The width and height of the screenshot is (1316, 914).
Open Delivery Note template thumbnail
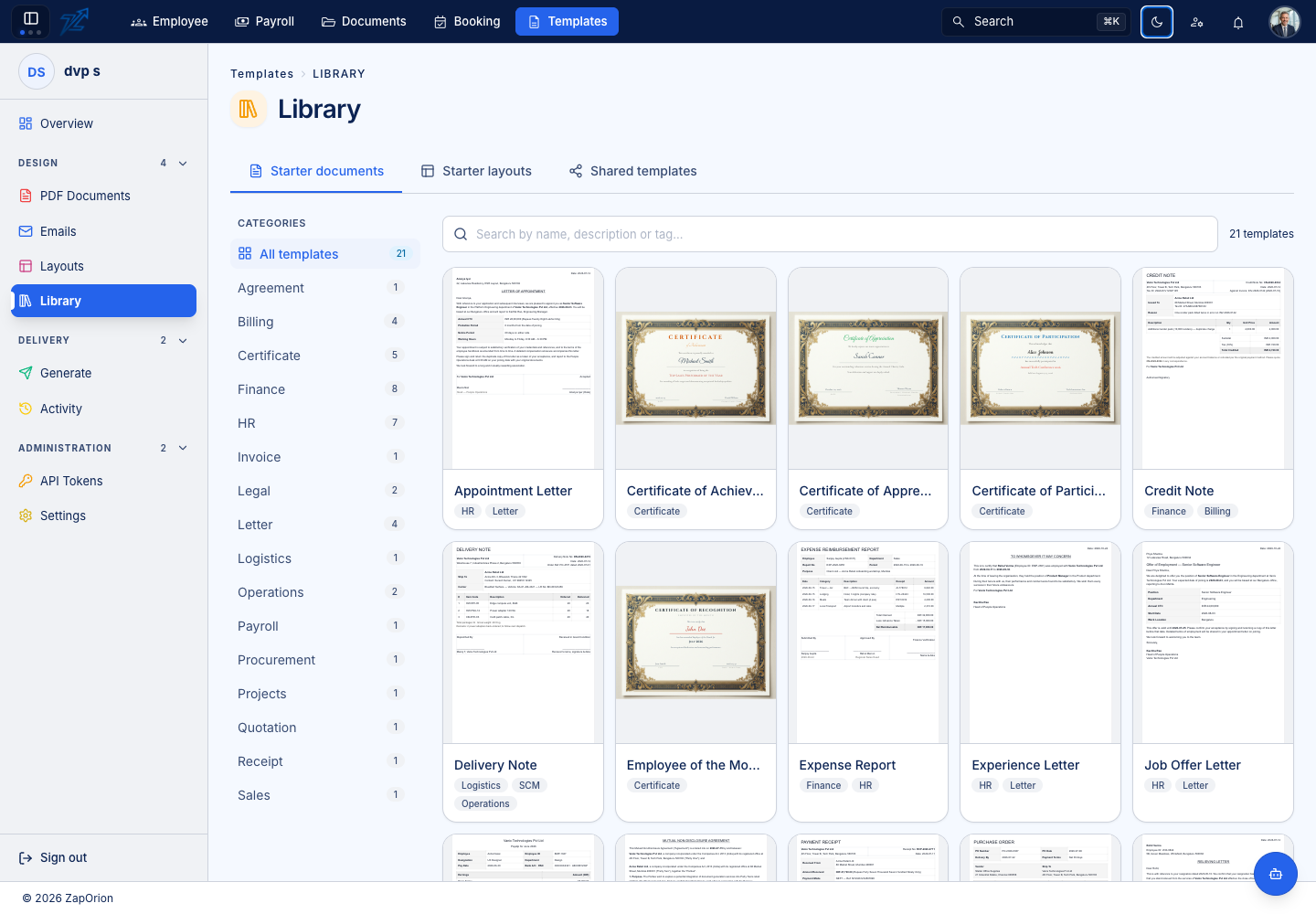(x=523, y=643)
